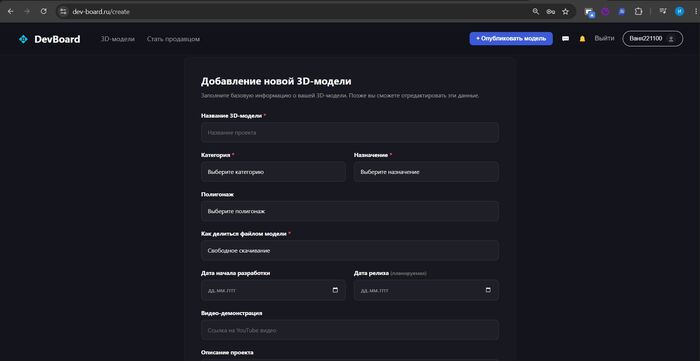Open the media control playlist icon

[663, 12]
